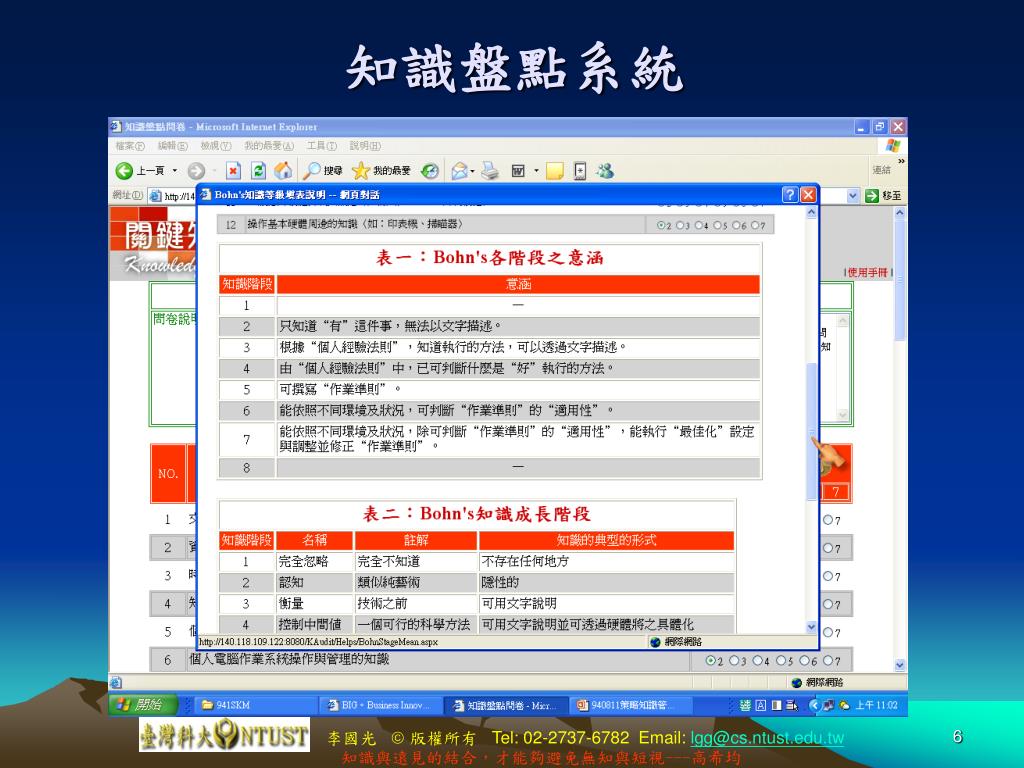Click the dialog's vertical scrollbar thumb
The width and height of the screenshot is (1024, 768).
(x=811, y=431)
